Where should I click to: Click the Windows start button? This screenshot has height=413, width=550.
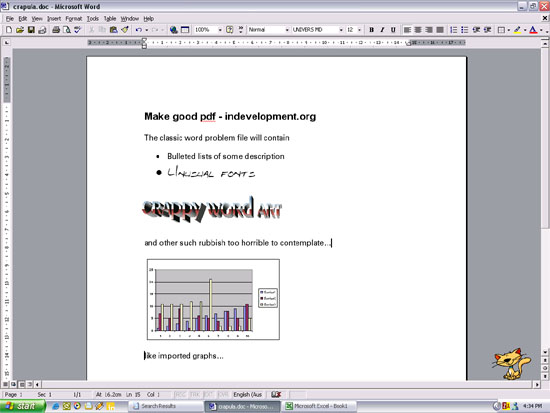22,406
